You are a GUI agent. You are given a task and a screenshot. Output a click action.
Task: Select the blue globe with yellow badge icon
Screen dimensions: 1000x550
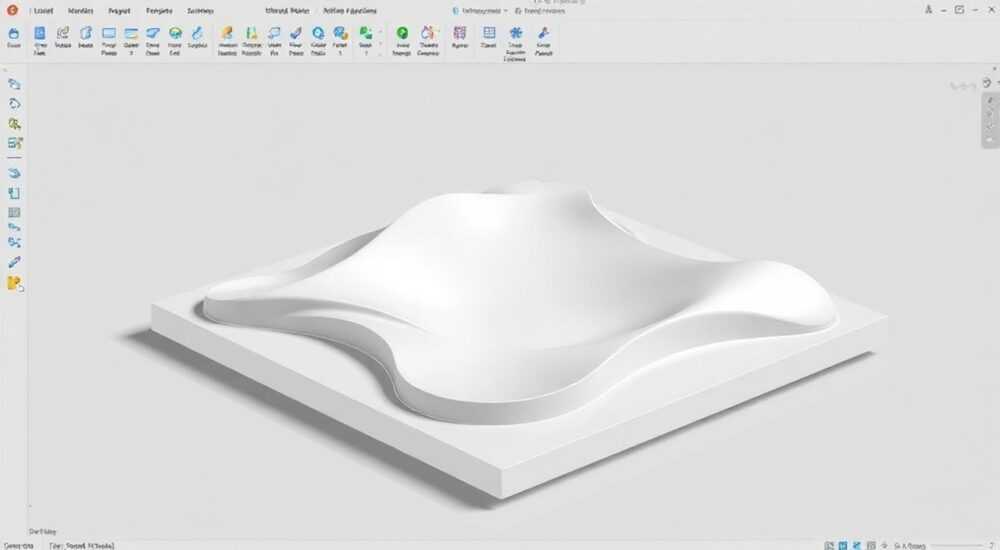point(340,33)
